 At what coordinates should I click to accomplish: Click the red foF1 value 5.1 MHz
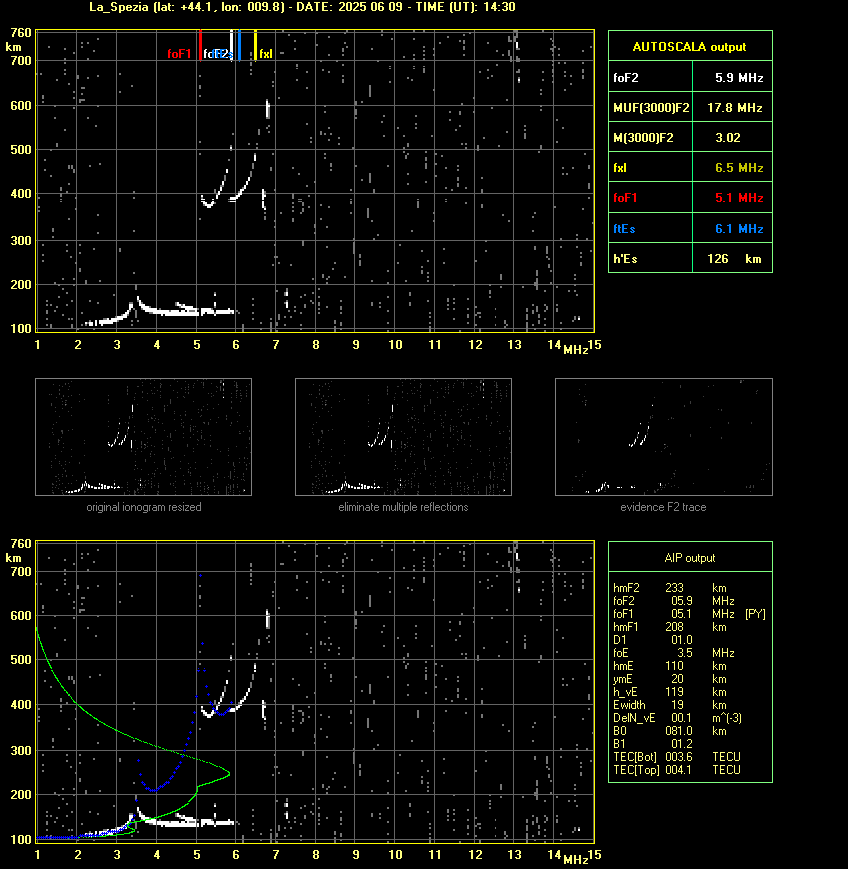click(739, 197)
